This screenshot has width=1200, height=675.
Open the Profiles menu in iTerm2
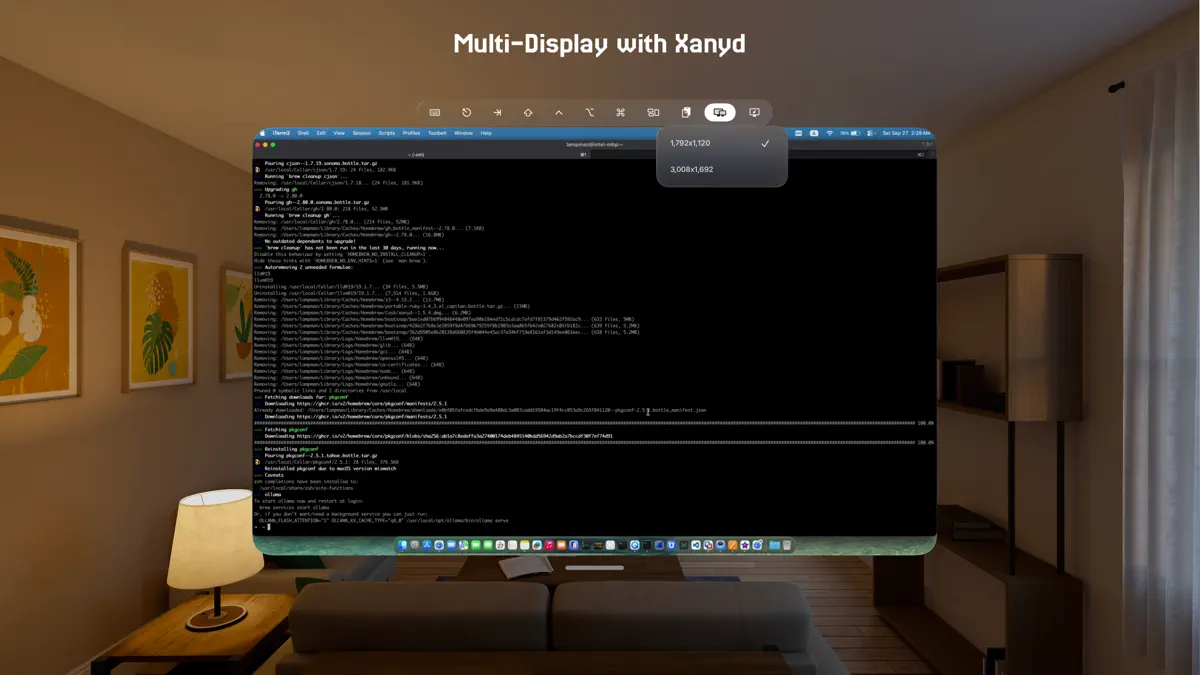tap(412, 132)
